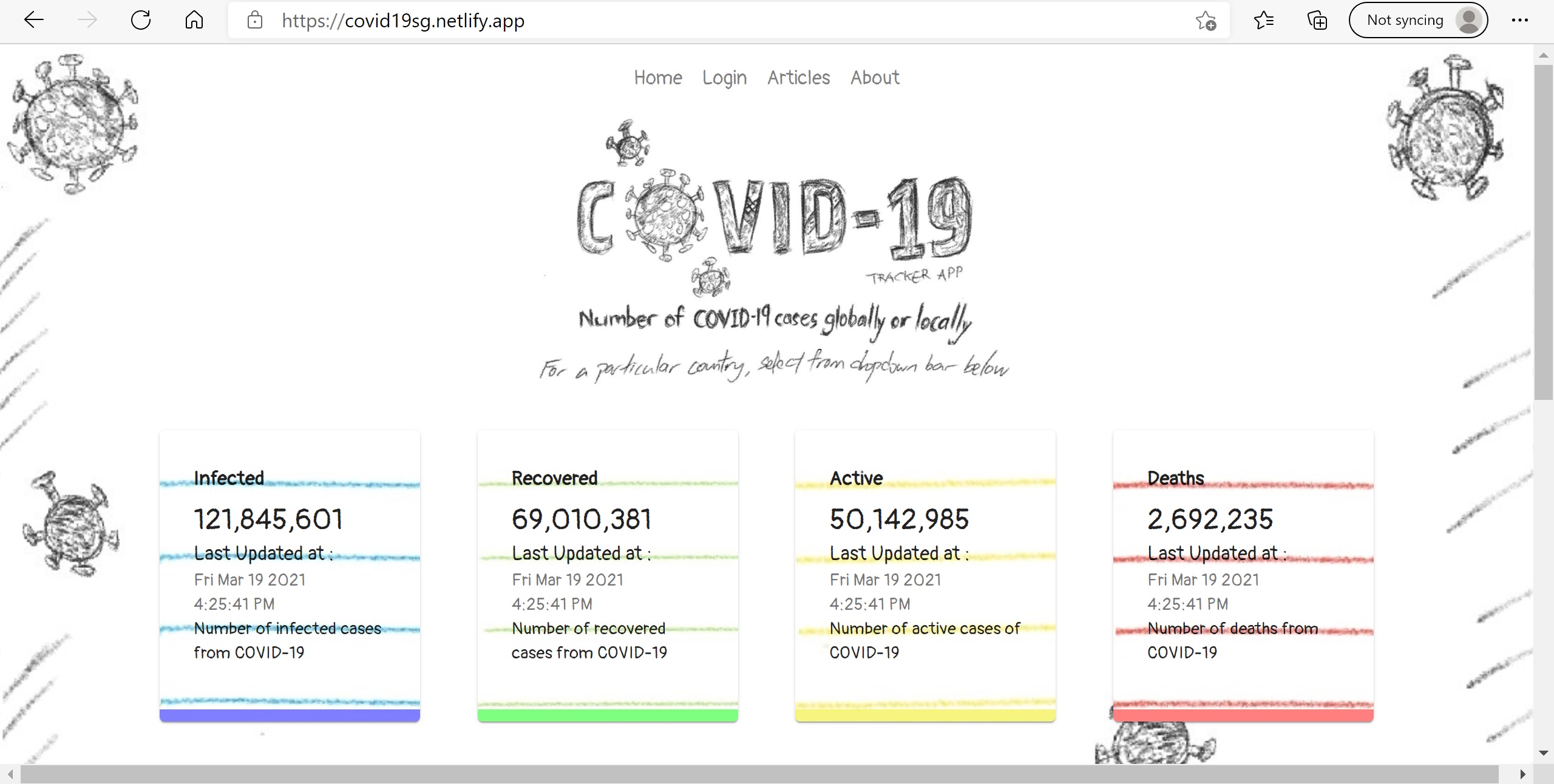
Task: Select the active count 50,142,985
Action: 900,519
